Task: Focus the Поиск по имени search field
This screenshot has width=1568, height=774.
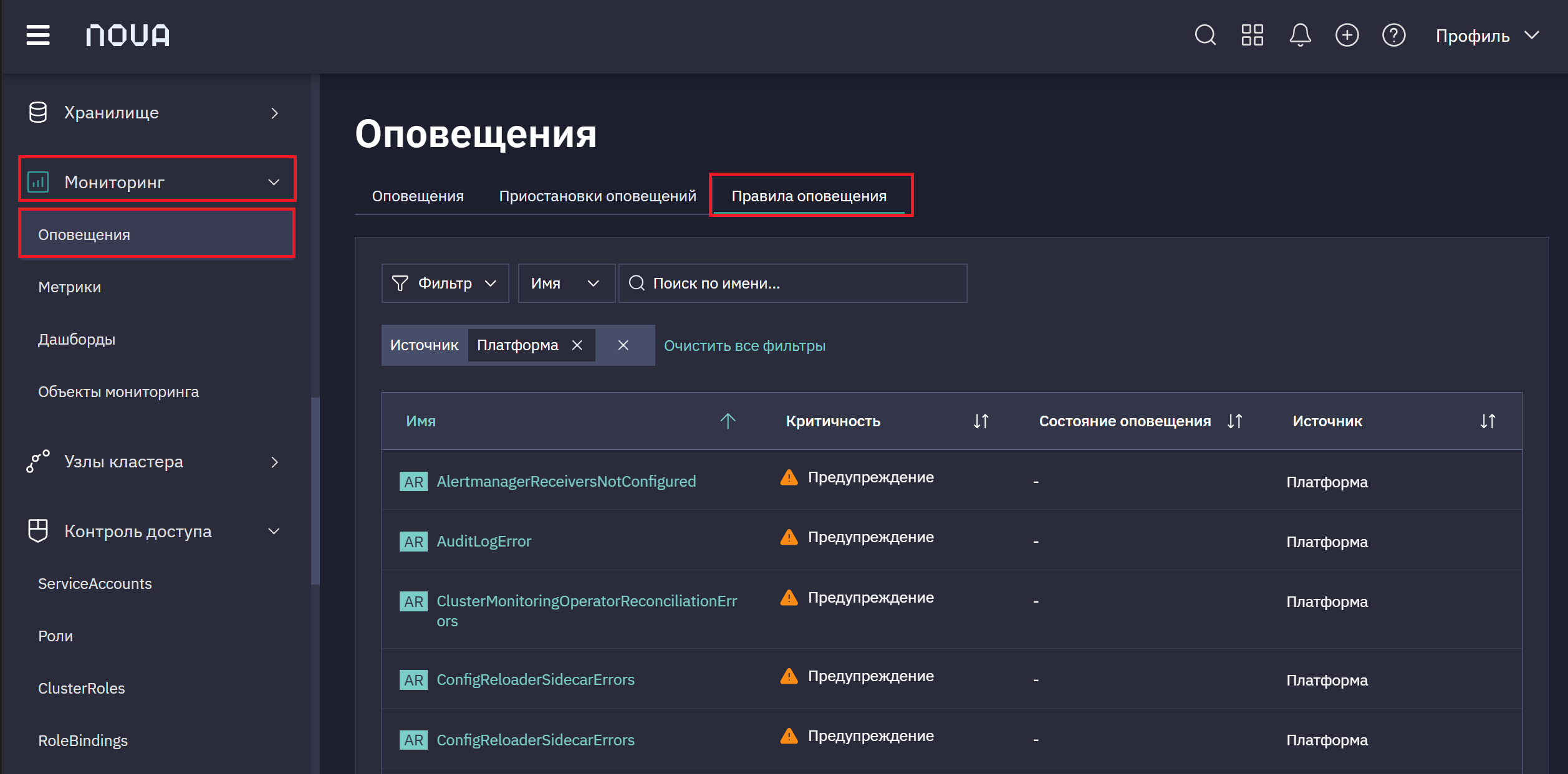Action: click(792, 284)
